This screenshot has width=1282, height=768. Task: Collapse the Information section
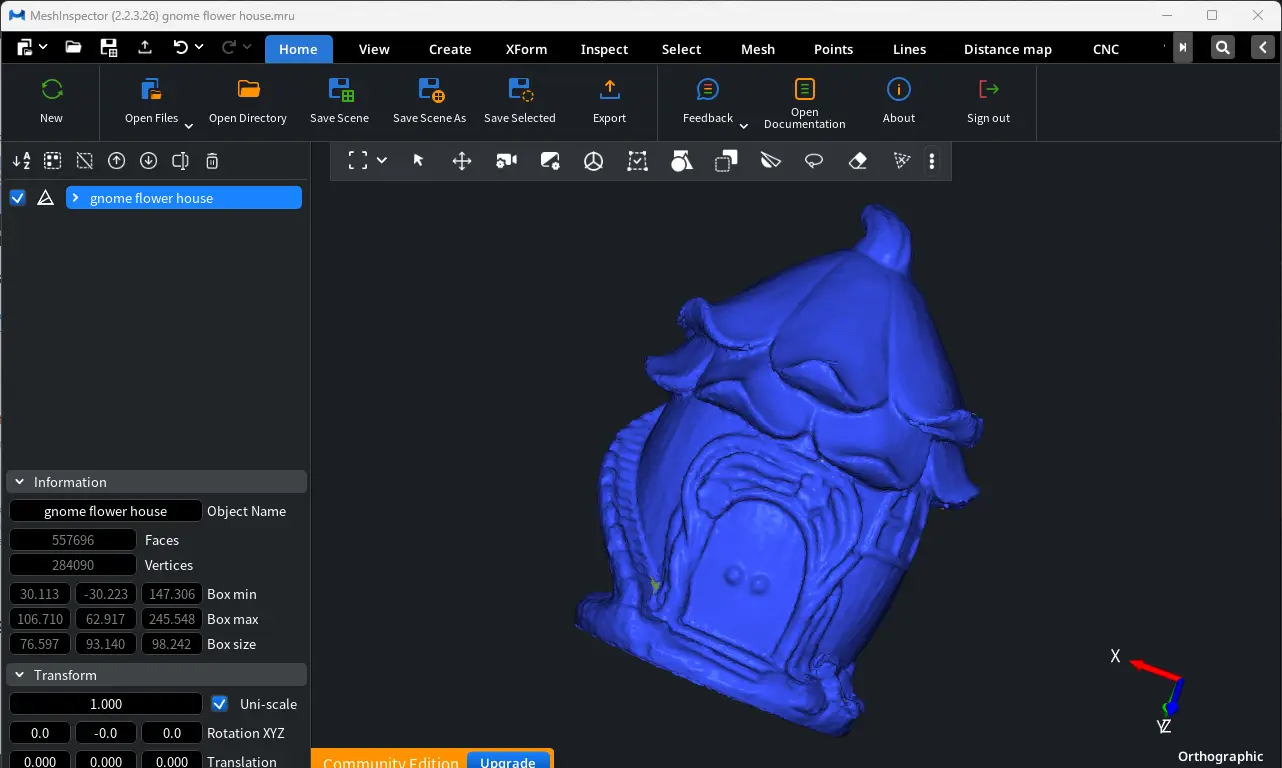pyautogui.click(x=20, y=482)
